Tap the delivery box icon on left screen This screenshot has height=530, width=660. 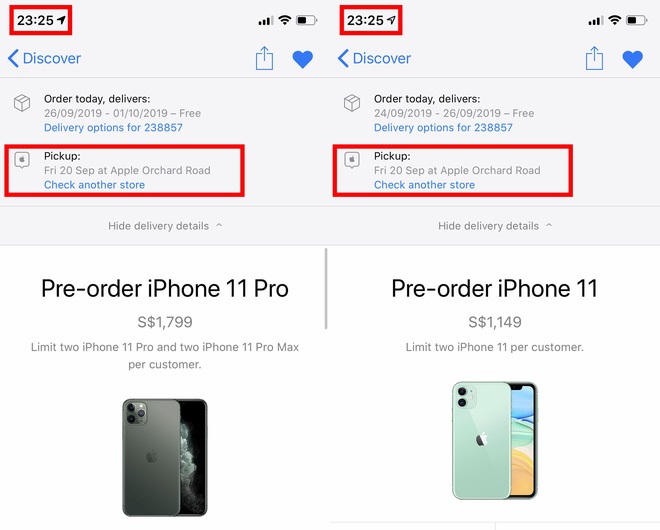[x=22, y=103]
